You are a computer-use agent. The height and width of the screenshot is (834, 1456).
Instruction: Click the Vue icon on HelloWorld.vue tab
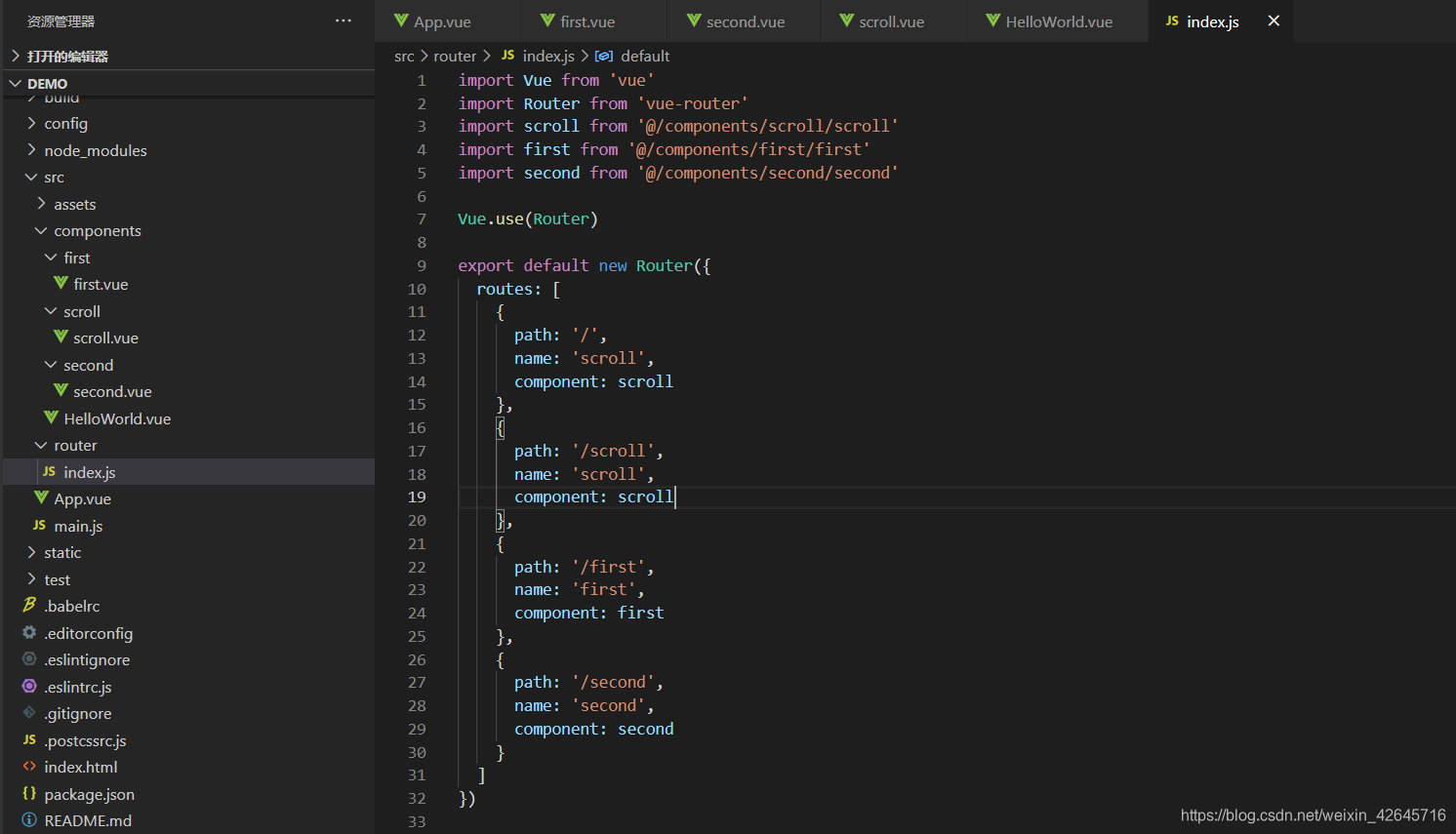click(x=992, y=20)
